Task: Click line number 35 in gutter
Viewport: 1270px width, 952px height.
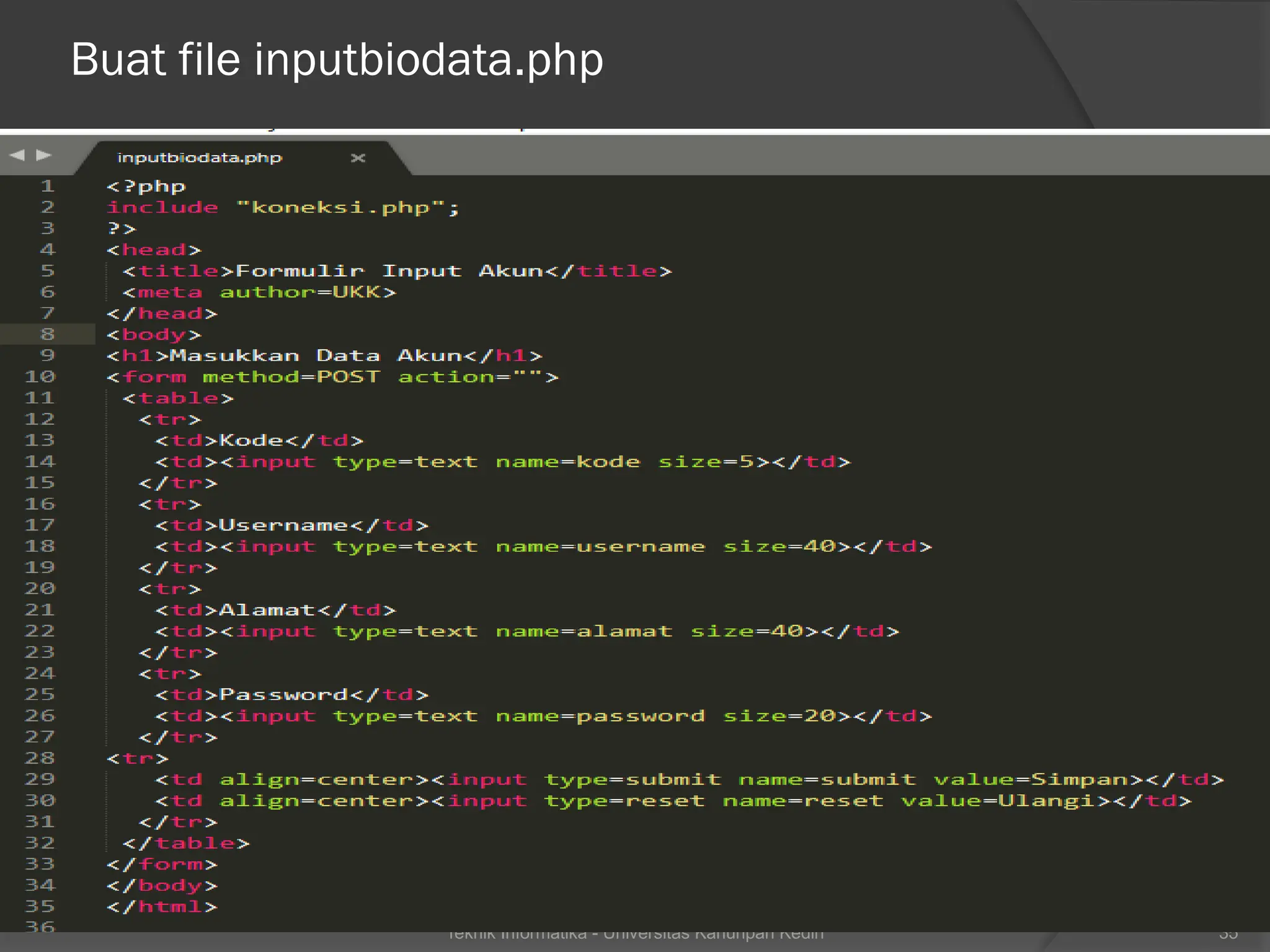Action: (x=40, y=906)
